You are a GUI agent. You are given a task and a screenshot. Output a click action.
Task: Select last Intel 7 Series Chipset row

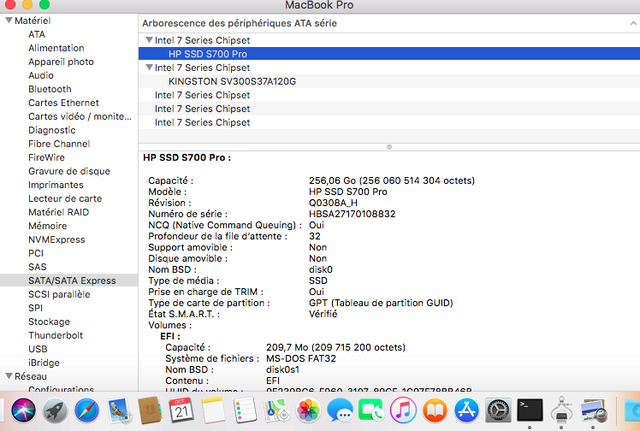click(x=389, y=122)
